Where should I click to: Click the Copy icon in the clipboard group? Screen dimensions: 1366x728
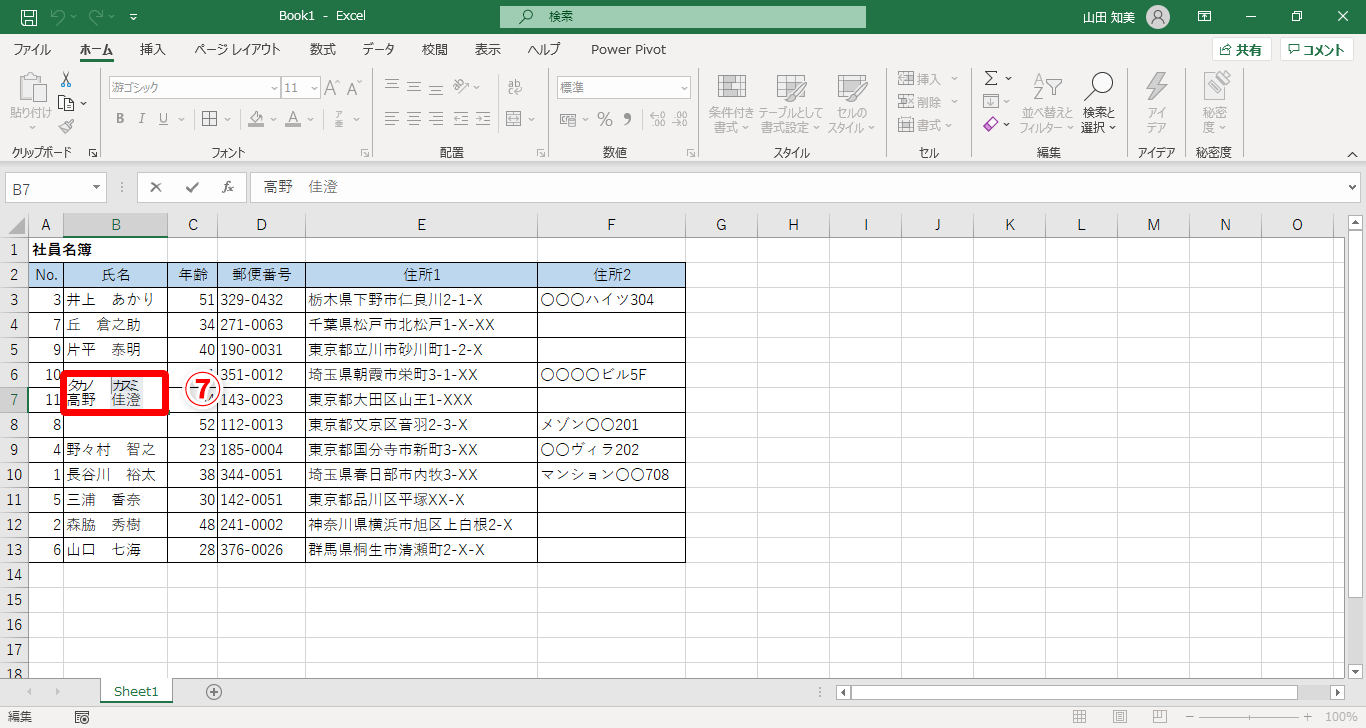(x=67, y=103)
